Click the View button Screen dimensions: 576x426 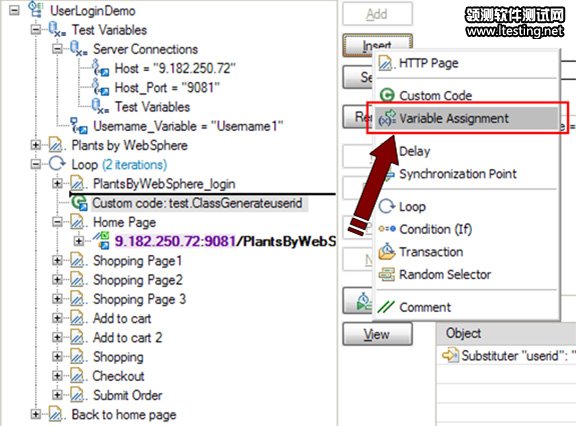(x=377, y=334)
